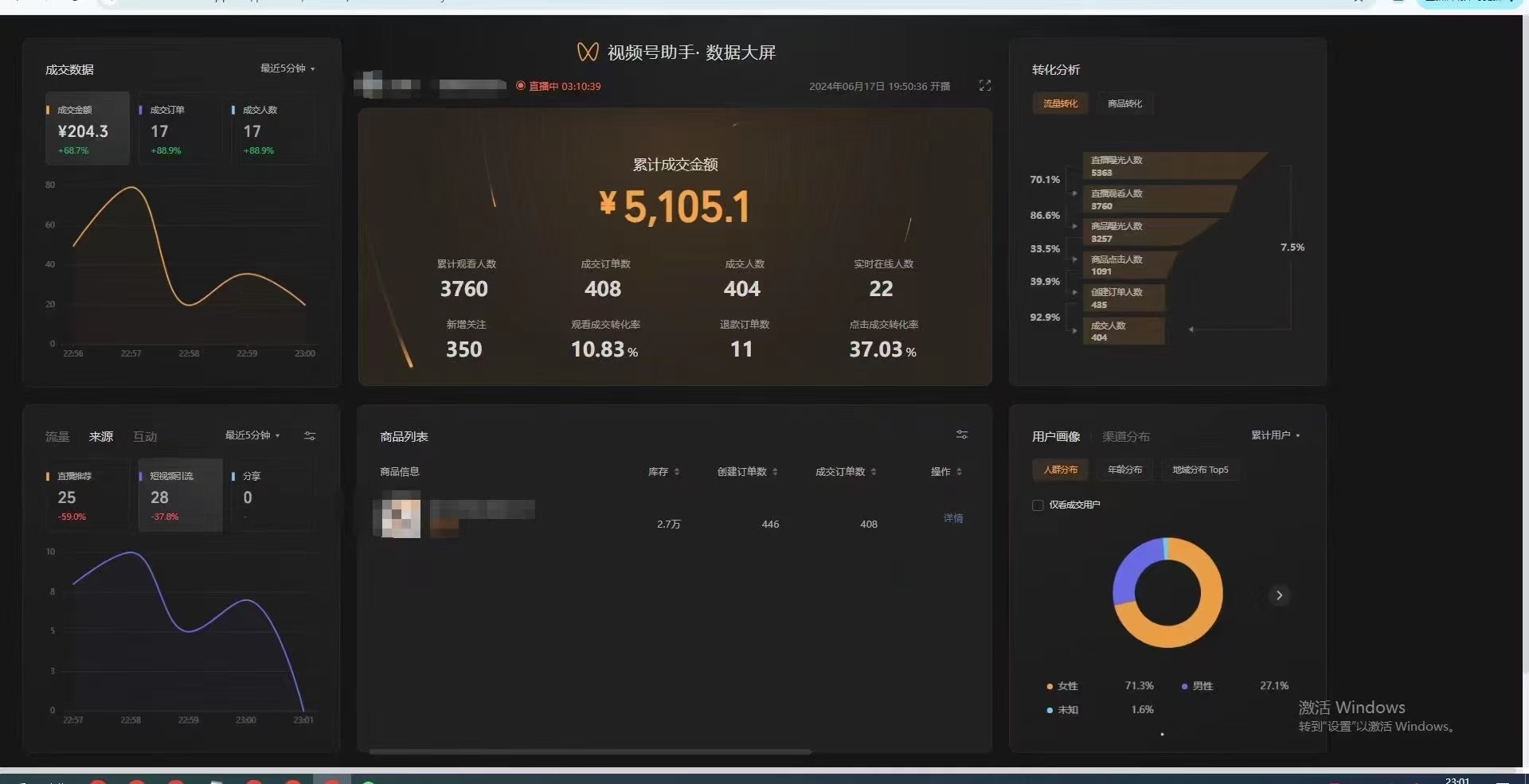Screen dimensions: 1529x784
Task: Open the 最近5分钟 dropdown in 成交数据 panel
Action: [x=286, y=68]
